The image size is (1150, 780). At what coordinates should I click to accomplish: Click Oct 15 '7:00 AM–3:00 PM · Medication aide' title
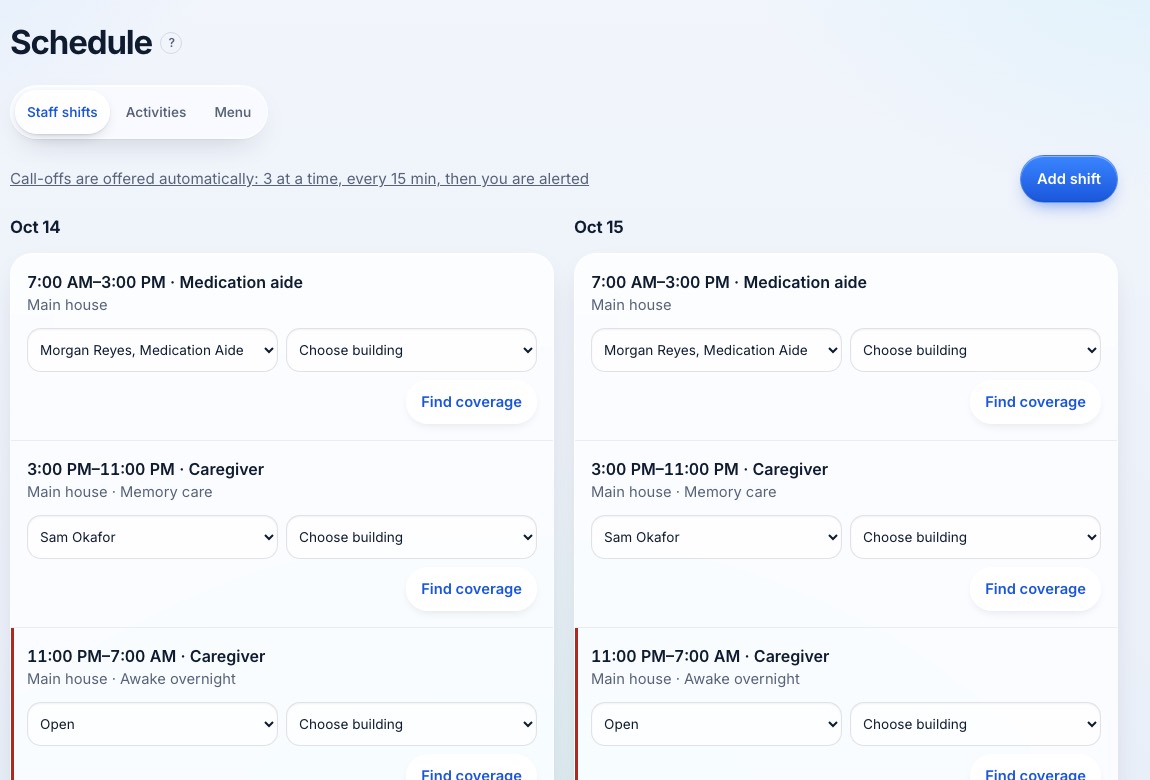(x=729, y=282)
